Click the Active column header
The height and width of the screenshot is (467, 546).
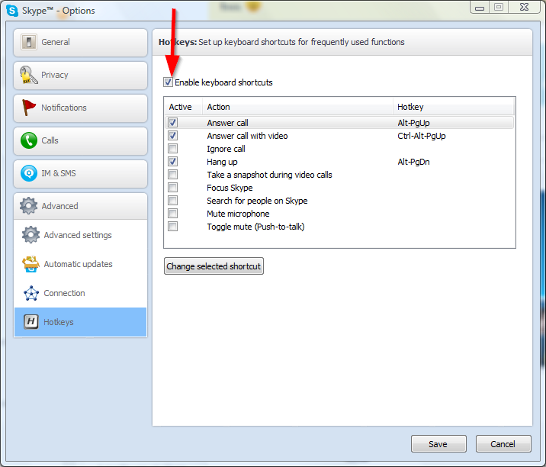(183, 107)
